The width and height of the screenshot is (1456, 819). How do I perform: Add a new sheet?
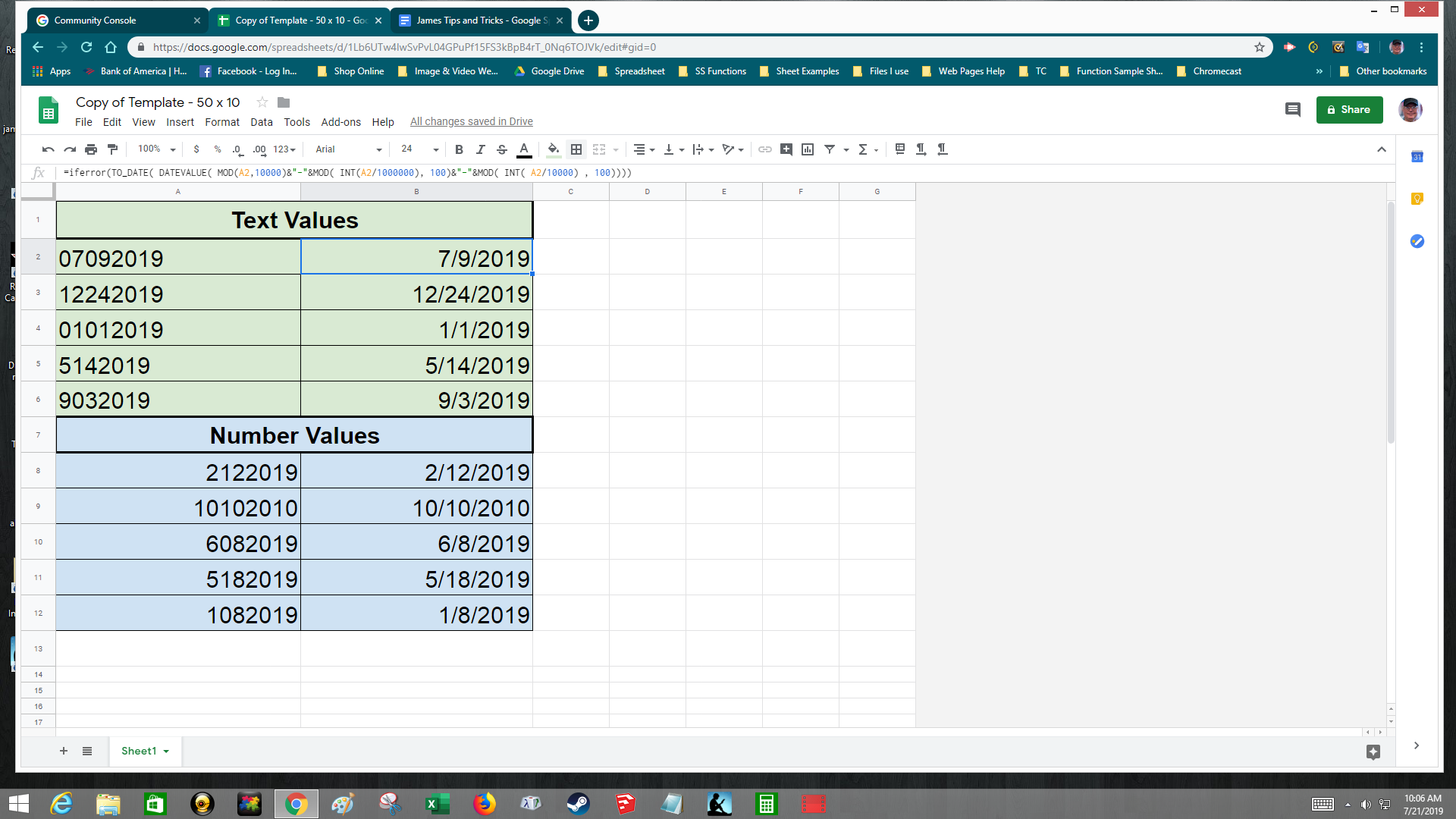click(64, 751)
